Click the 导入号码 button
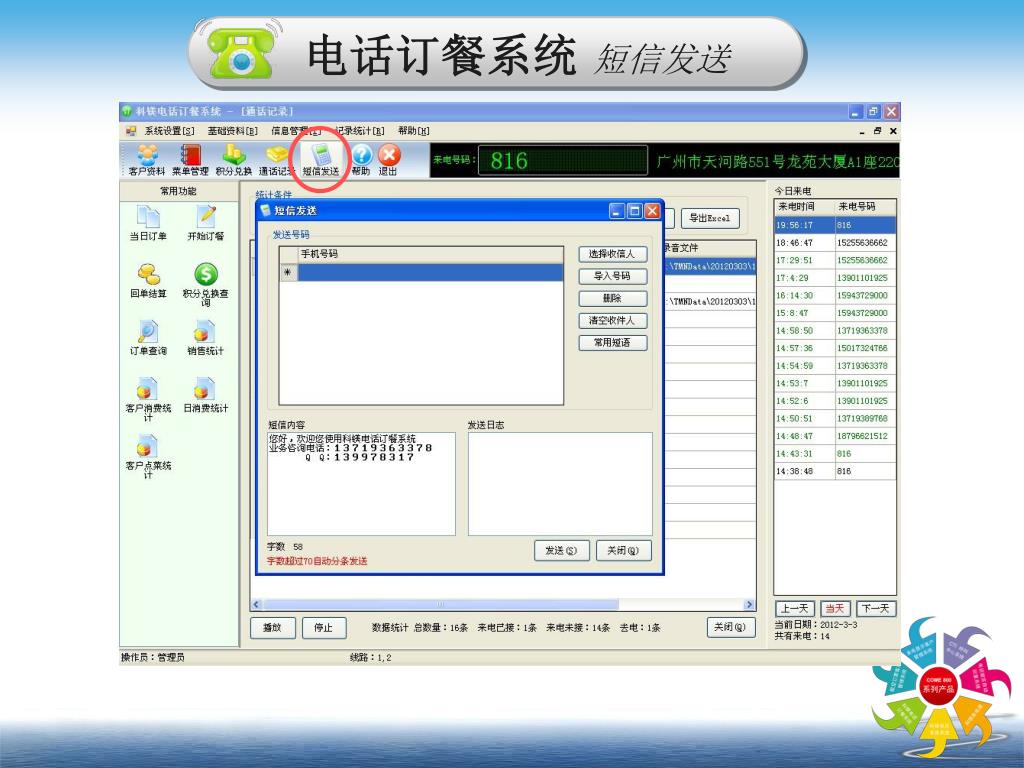 613,276
